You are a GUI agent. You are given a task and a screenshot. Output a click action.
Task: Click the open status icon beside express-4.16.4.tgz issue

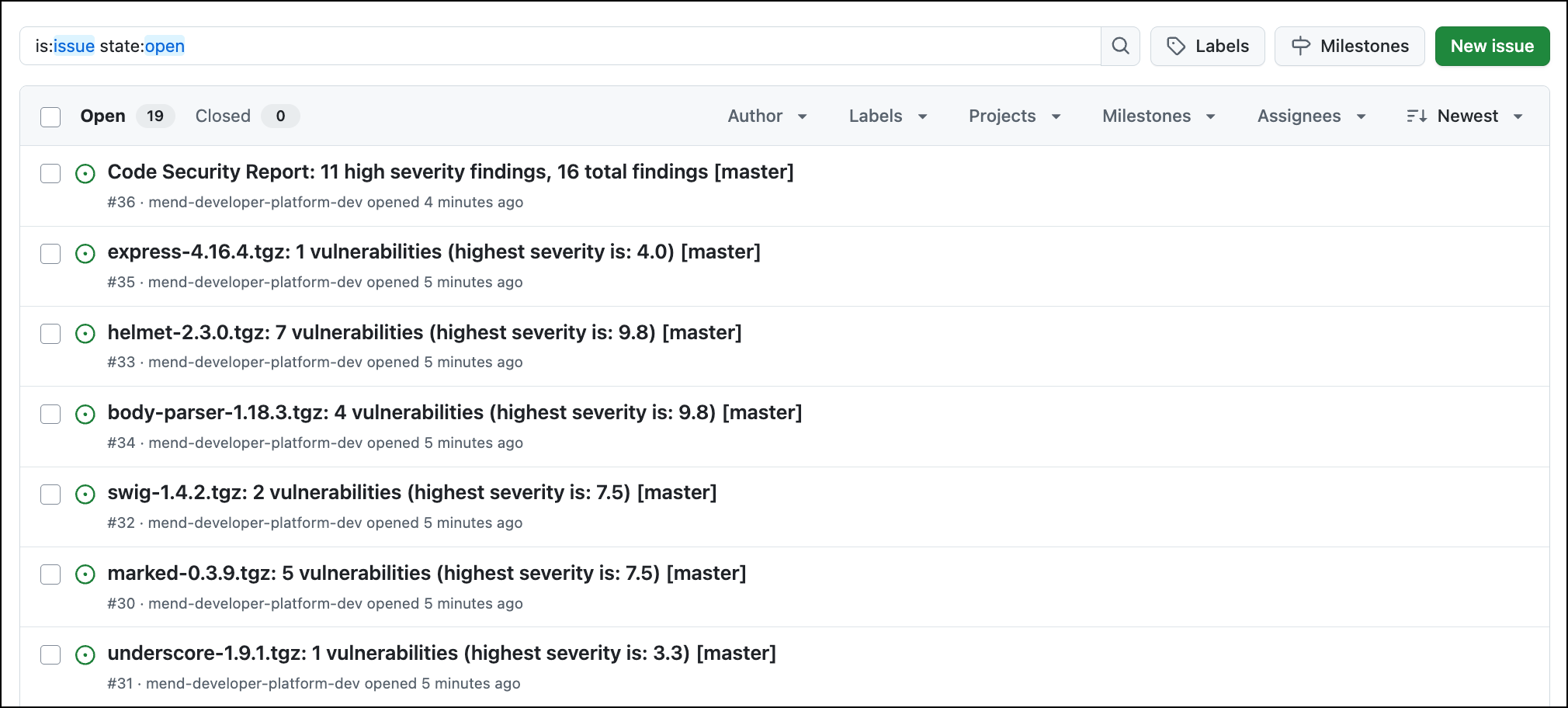[85, 254]
